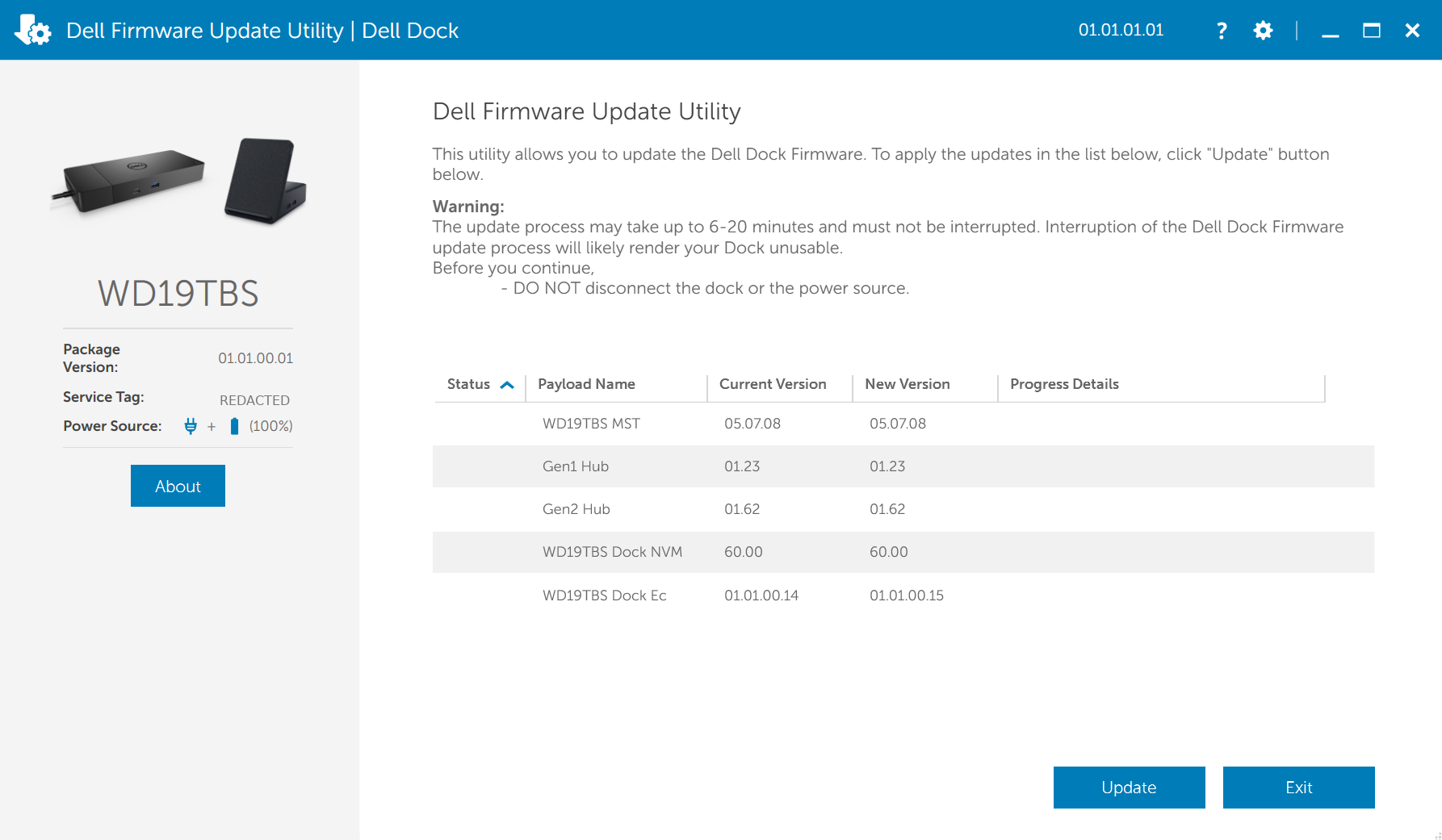Click the version number 01.01.01.01 in the header
The width and height of the screenshot is (1442, 840).
pyautogui.click(x=1121, y=30)
